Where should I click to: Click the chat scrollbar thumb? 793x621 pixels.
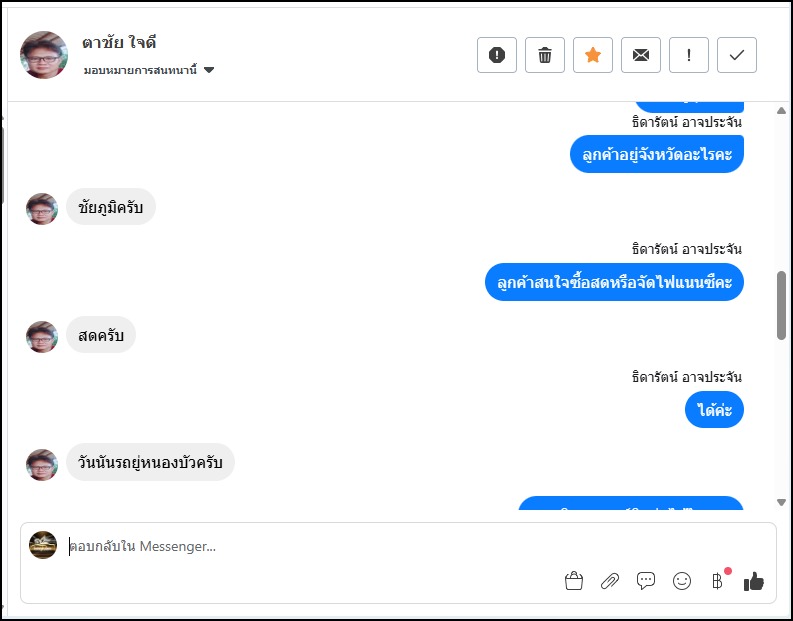coord(781,304)
